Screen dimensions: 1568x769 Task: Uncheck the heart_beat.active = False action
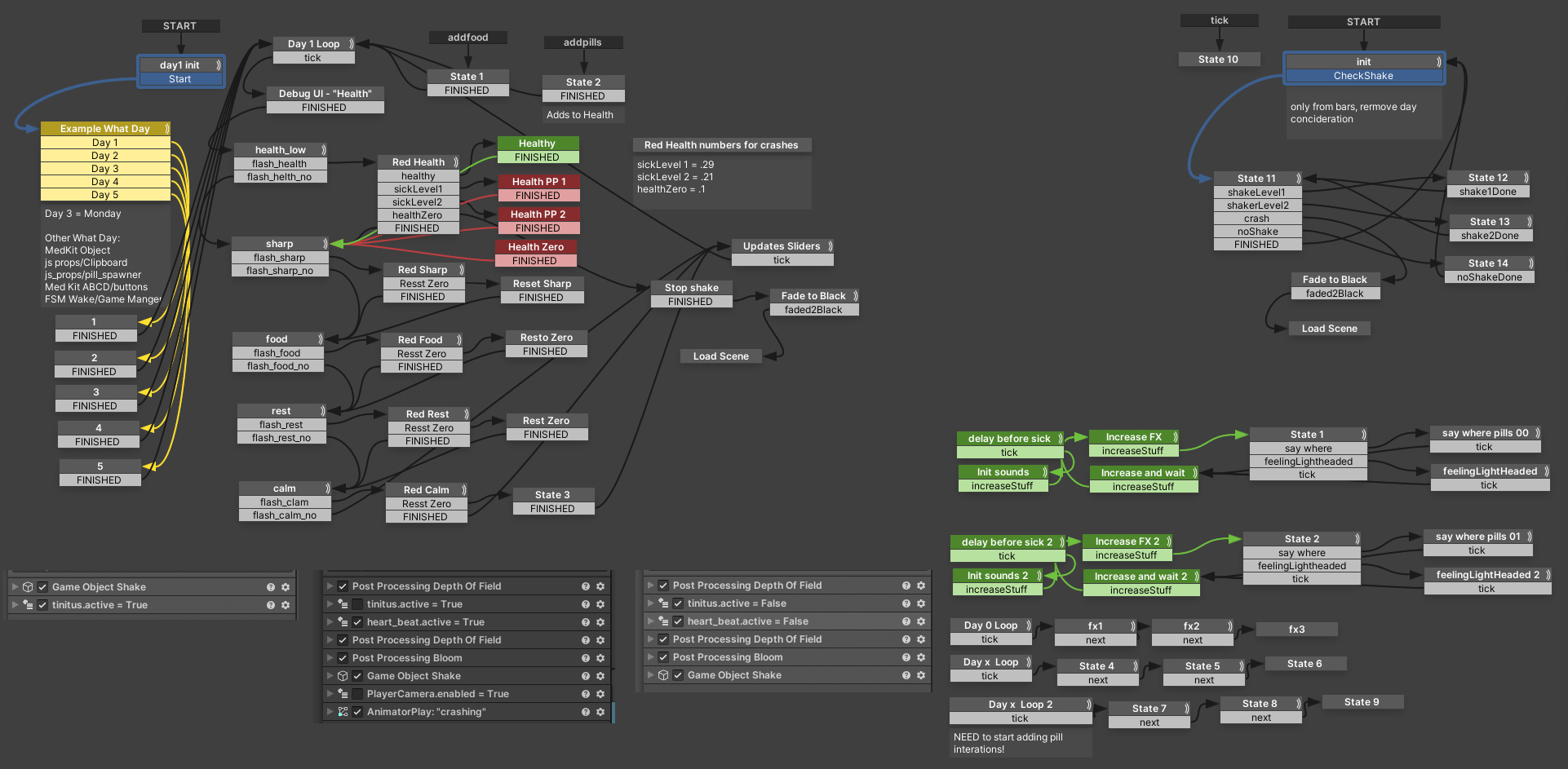point(678,621)
